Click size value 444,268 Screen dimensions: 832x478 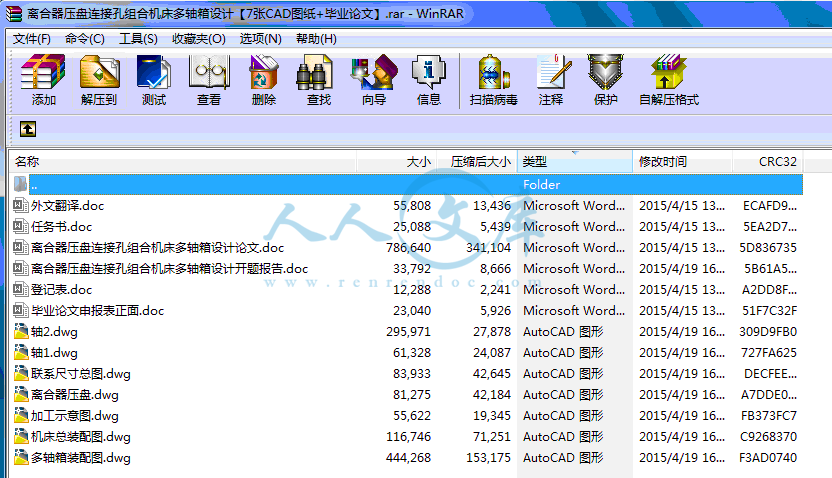coord(409,457)
